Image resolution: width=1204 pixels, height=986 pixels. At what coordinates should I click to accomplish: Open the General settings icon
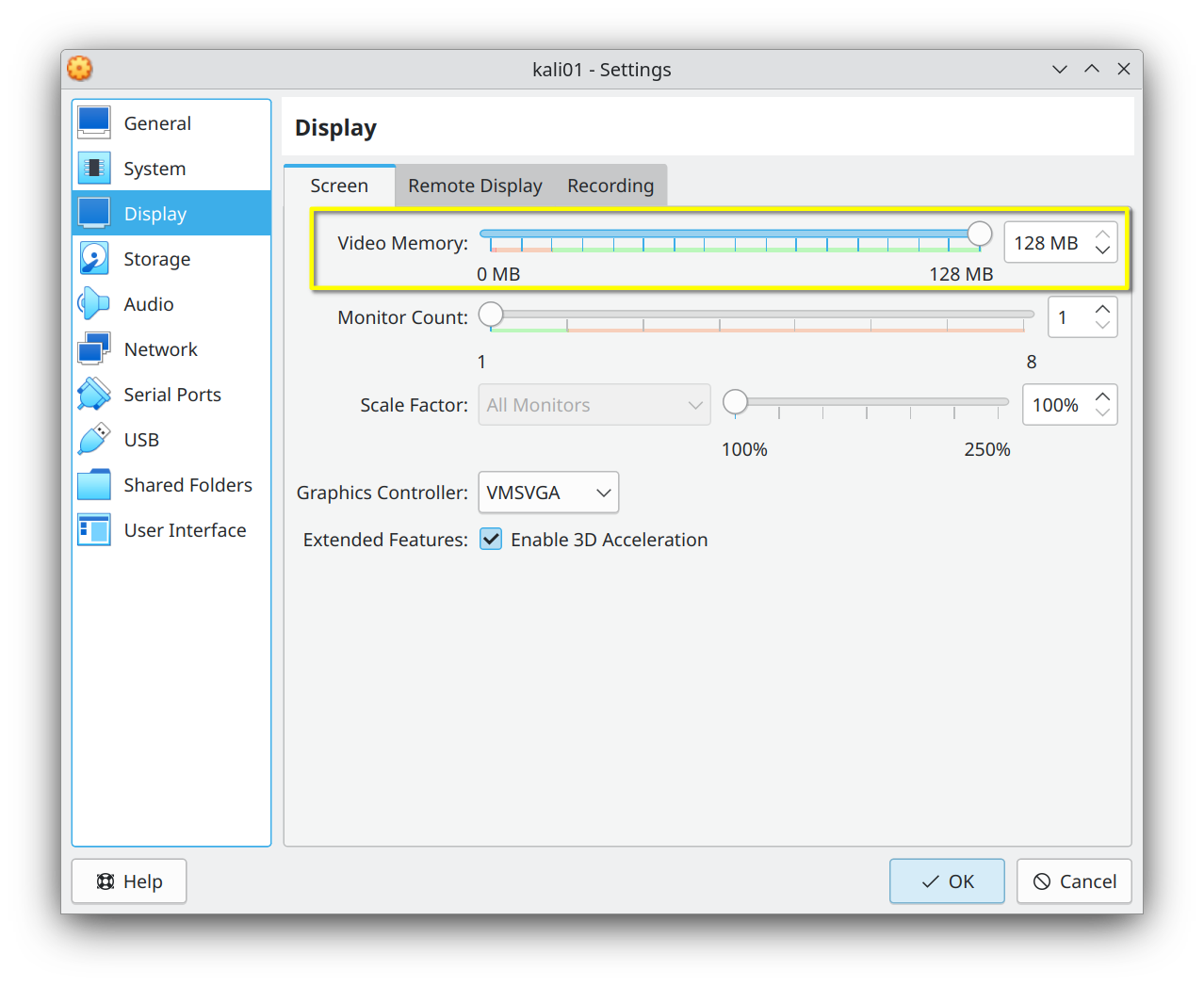[94, 123]
